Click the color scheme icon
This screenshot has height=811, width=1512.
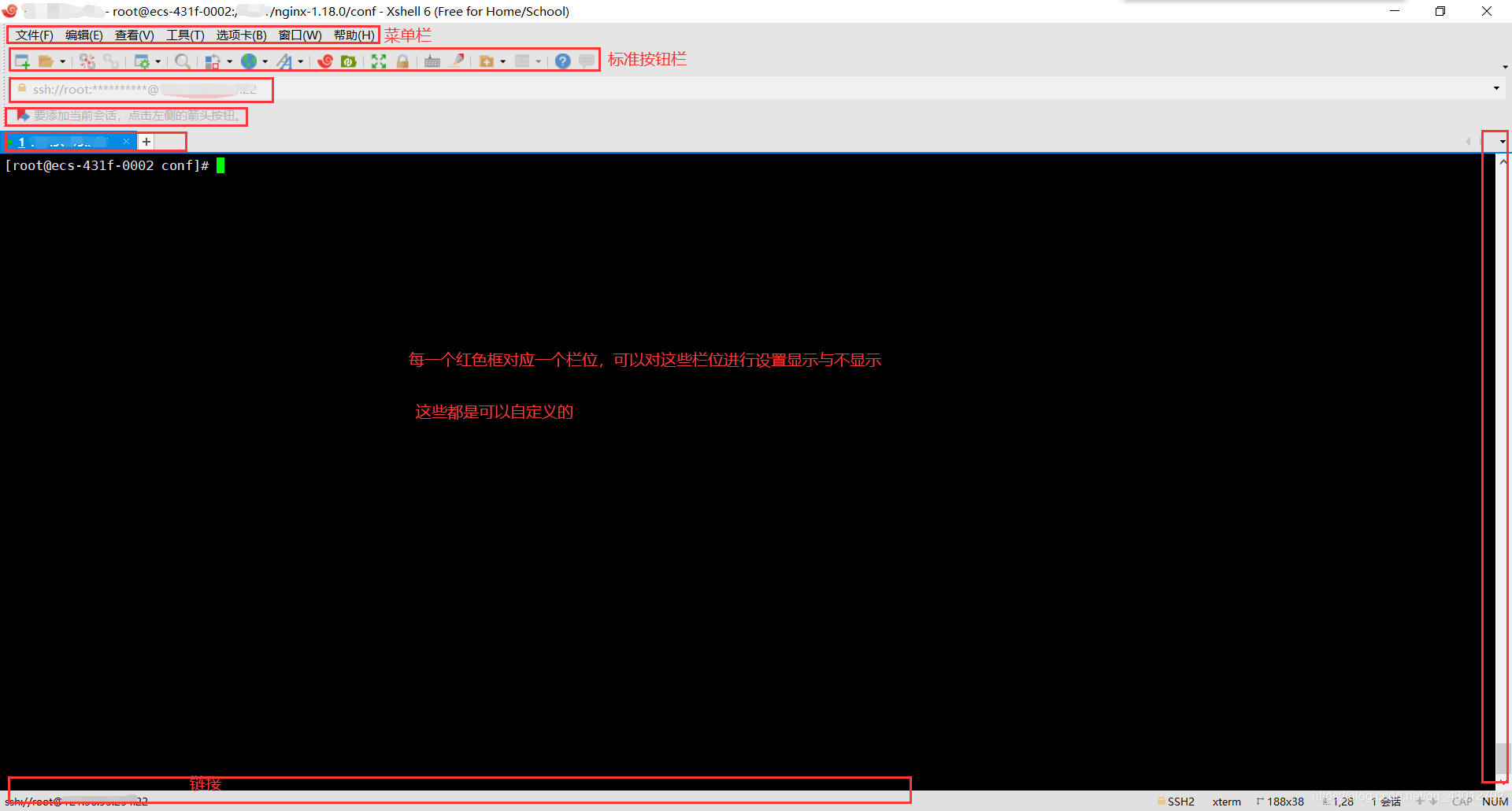click(x=213, y=61)
